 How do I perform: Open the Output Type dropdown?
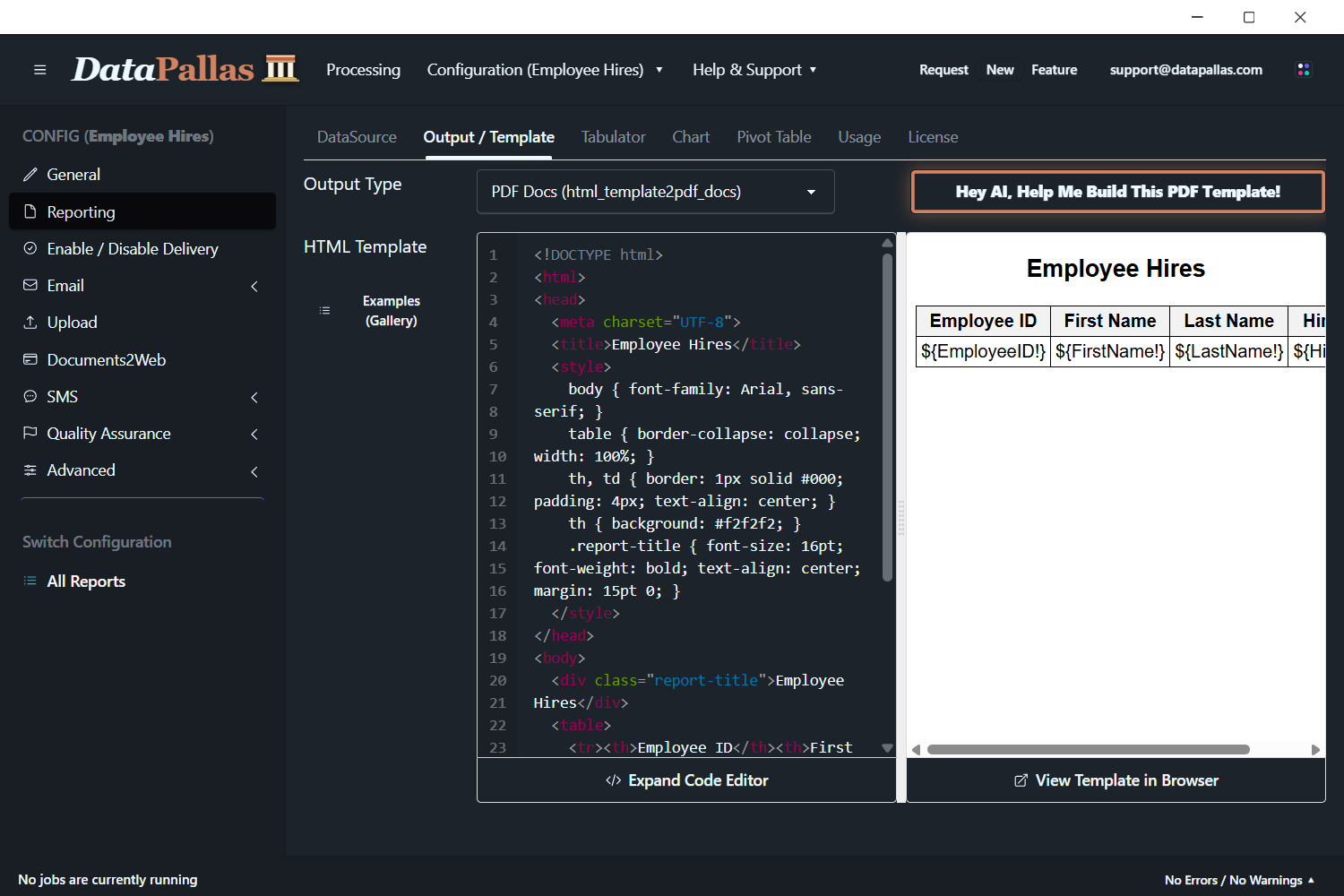pos(656,192)
